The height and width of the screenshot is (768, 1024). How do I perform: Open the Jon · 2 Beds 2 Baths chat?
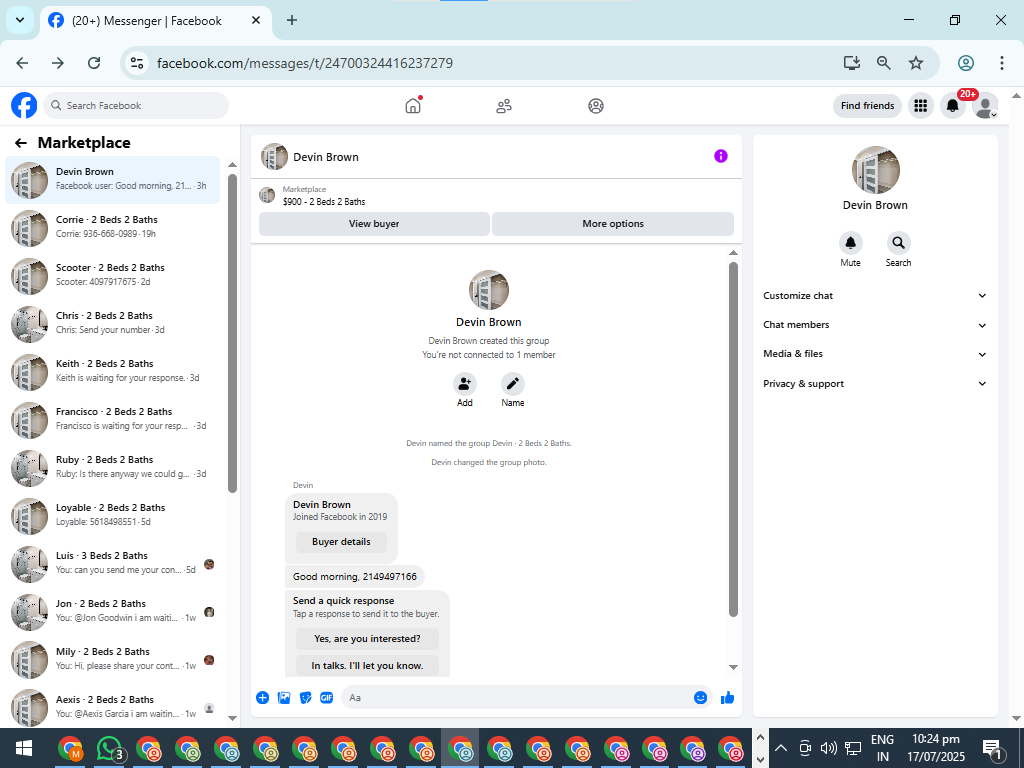(x=112, y=611)
